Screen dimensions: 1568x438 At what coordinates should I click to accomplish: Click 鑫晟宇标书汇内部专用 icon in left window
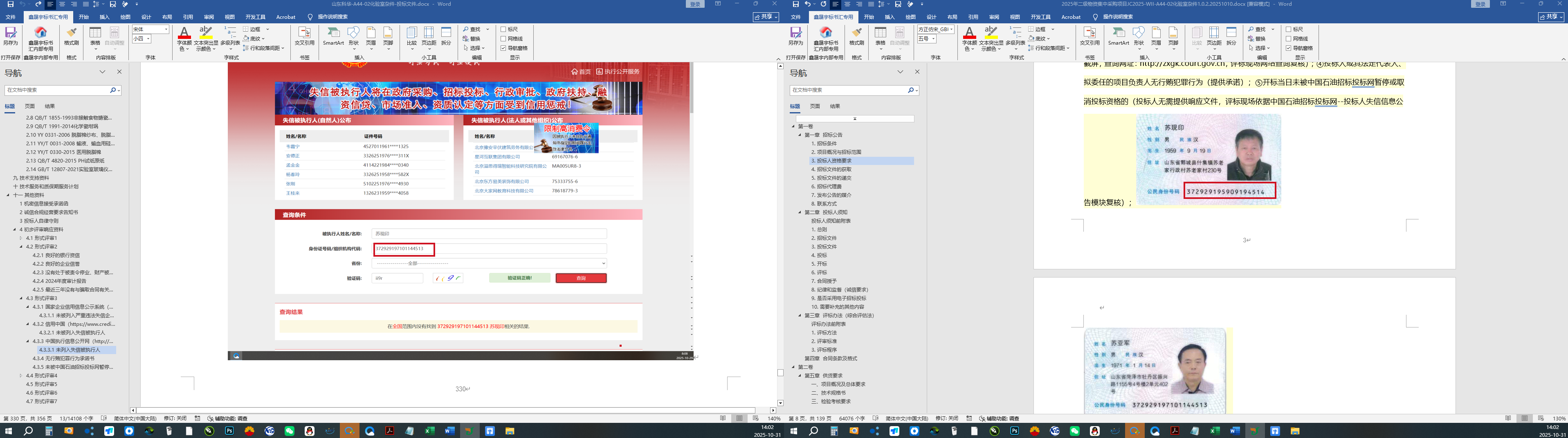click(x=41, y=38)
